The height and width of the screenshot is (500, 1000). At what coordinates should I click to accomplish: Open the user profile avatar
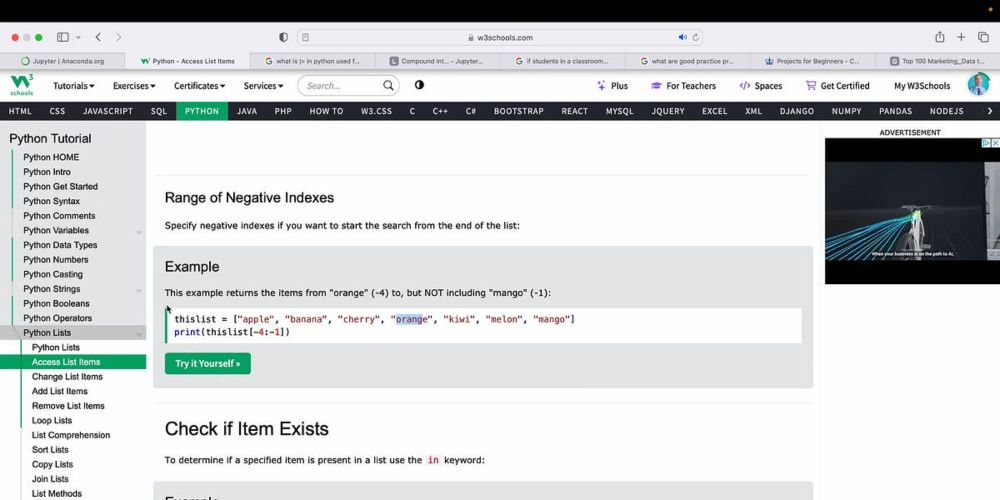click(x=978, y=85)
